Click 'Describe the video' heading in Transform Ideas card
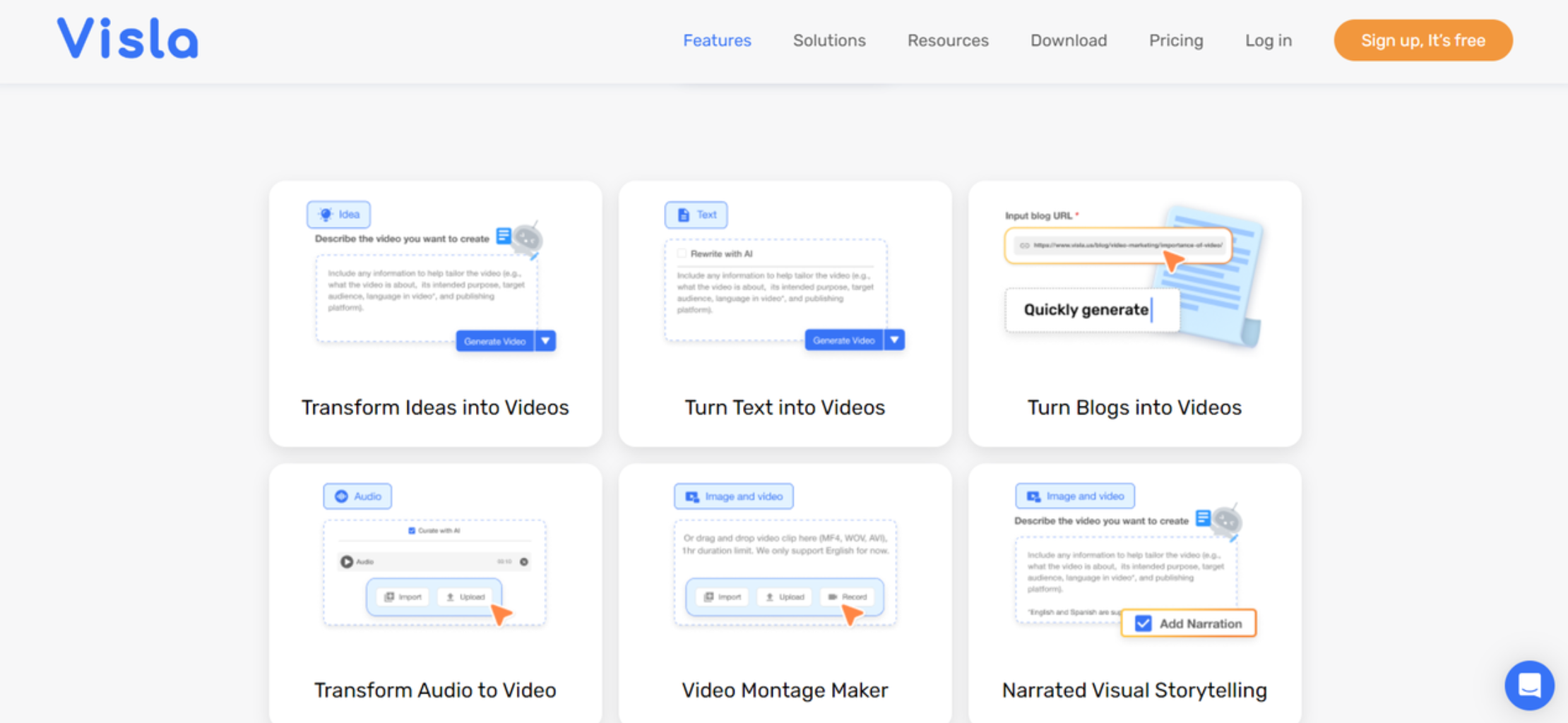Viewport: 1568px width, 723px height. (402, 239)
